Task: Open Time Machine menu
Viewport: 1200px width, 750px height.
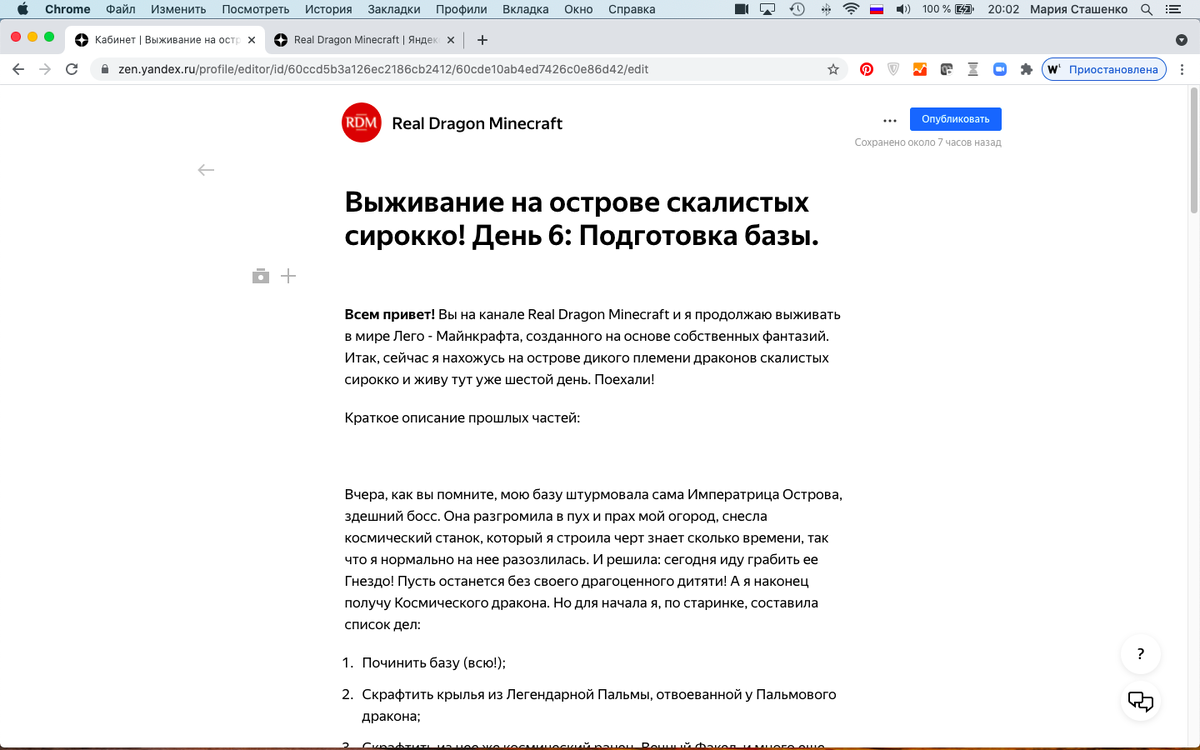Action: (x=797, y=9)
